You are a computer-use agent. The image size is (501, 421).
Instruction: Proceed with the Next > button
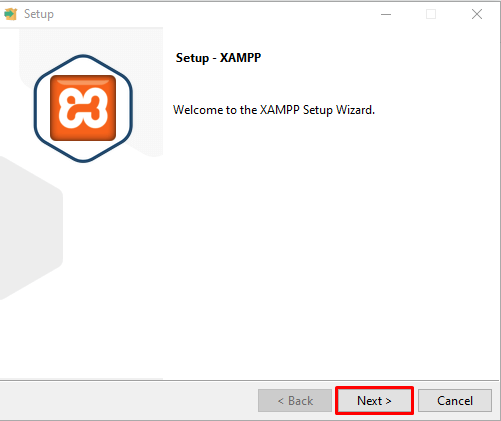374,401
